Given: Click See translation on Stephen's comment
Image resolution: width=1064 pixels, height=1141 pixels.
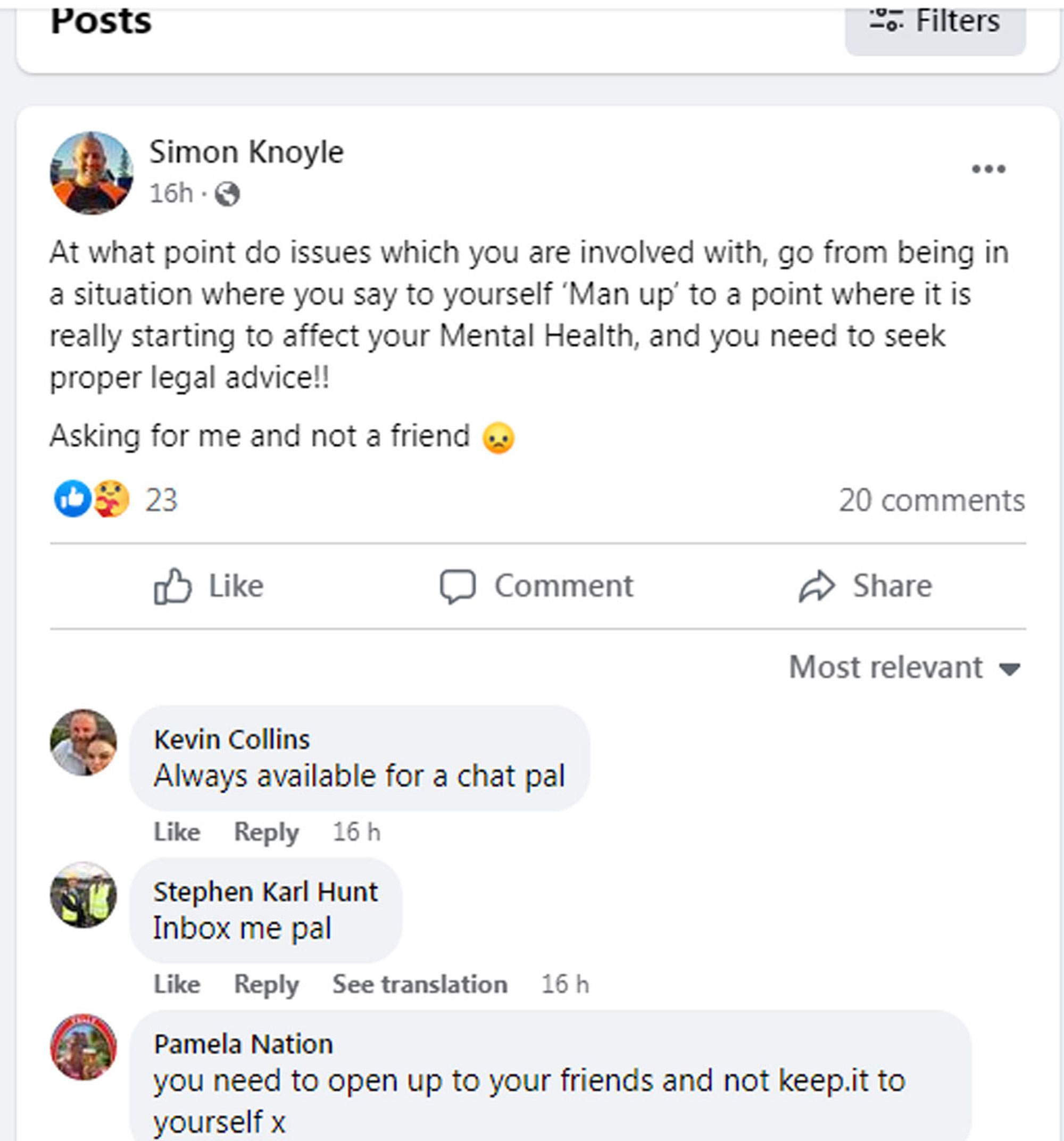Looking at the screenshot, I should tap(420, 984).
